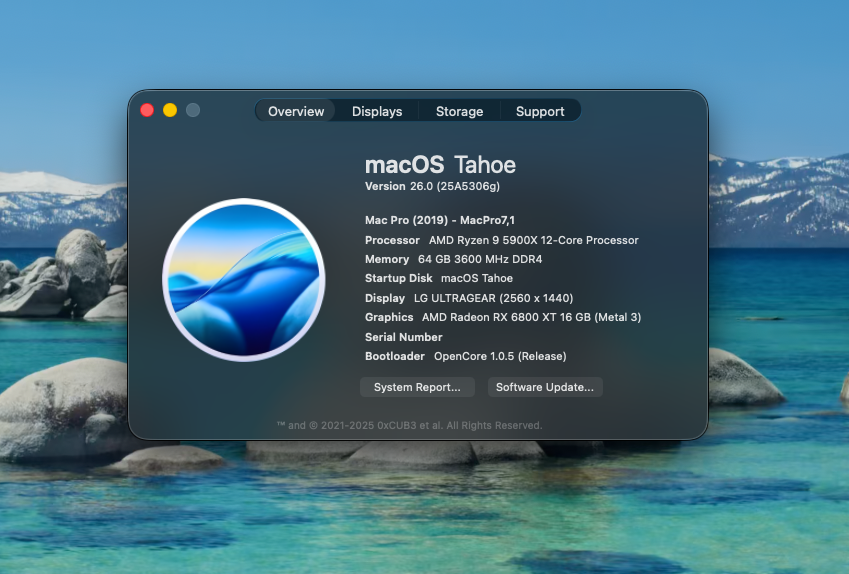
Task: Click the Memory label
Action: [x=387, y=259]
